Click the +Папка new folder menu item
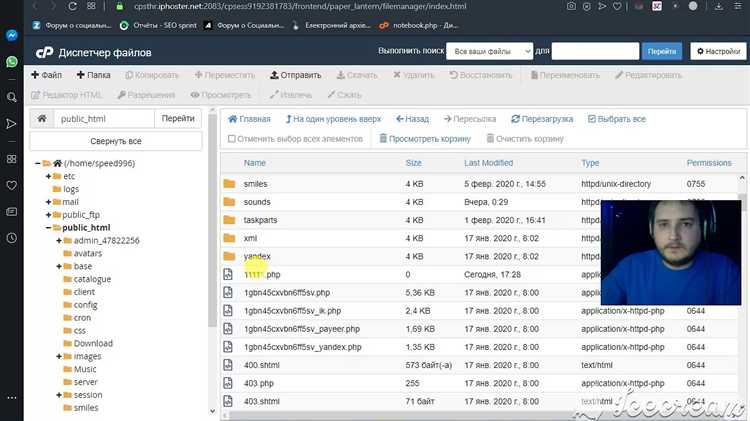 (x=95, y=75)
